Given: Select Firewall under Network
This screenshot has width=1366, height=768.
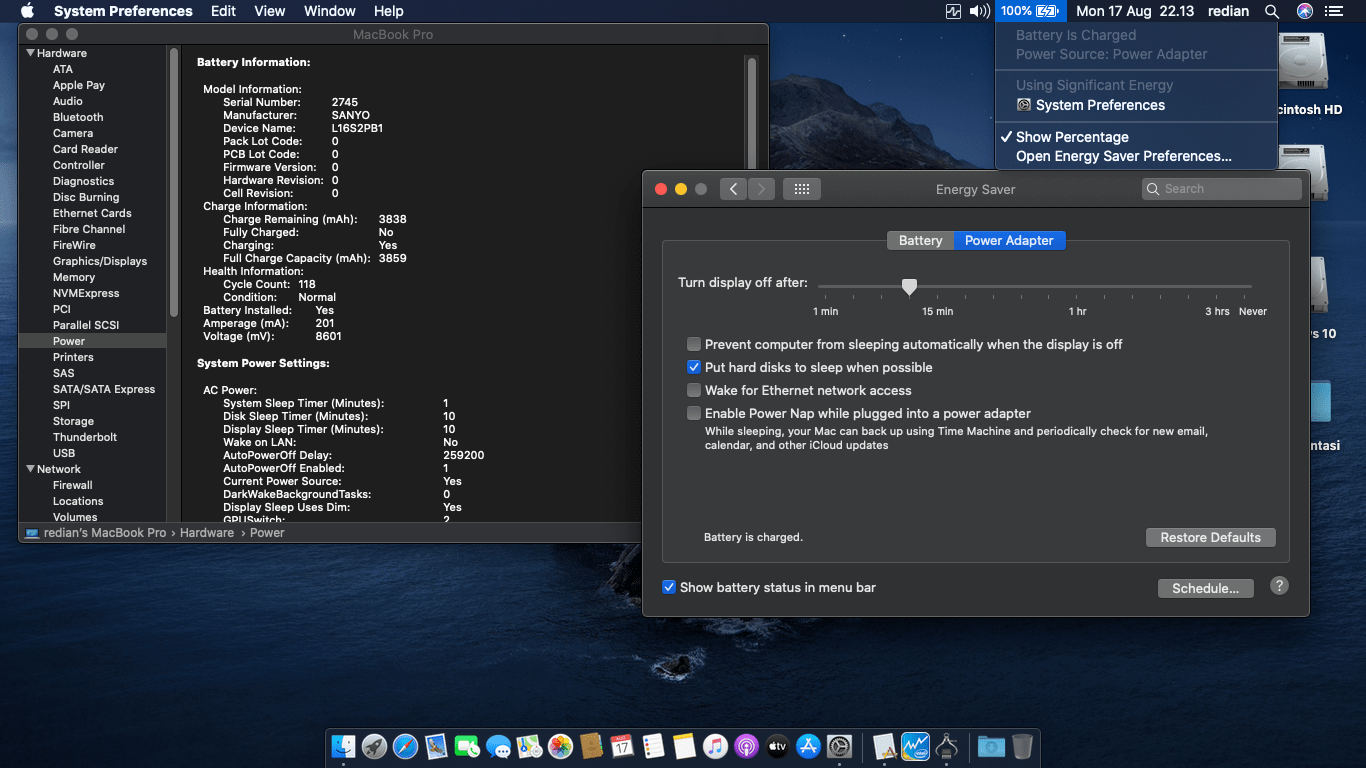Looking at the screenshot, I should (x=73, y=485).
